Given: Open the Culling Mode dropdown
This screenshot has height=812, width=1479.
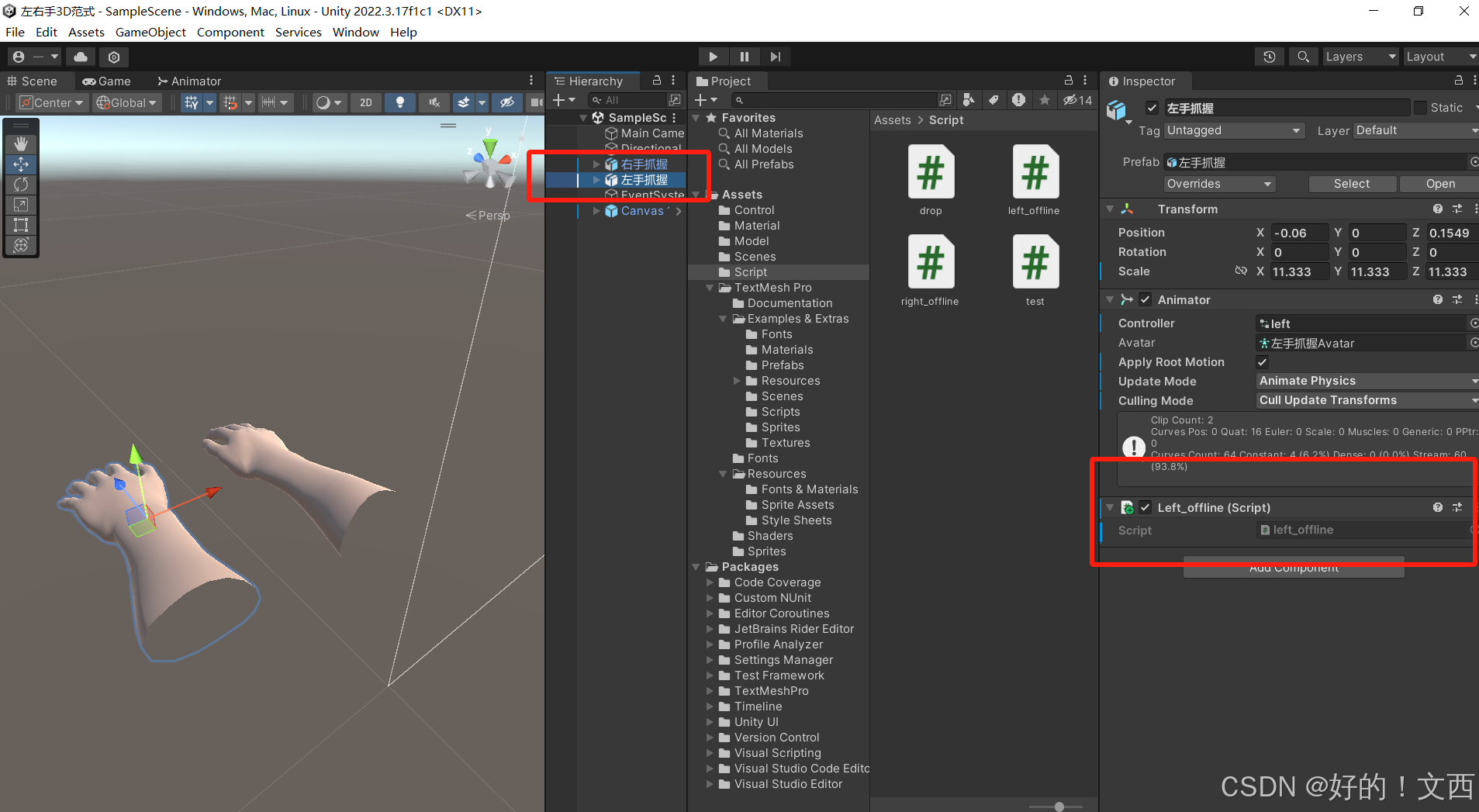Looking at the screenshot, I should pyautogui.click(x=1367, y=400).
